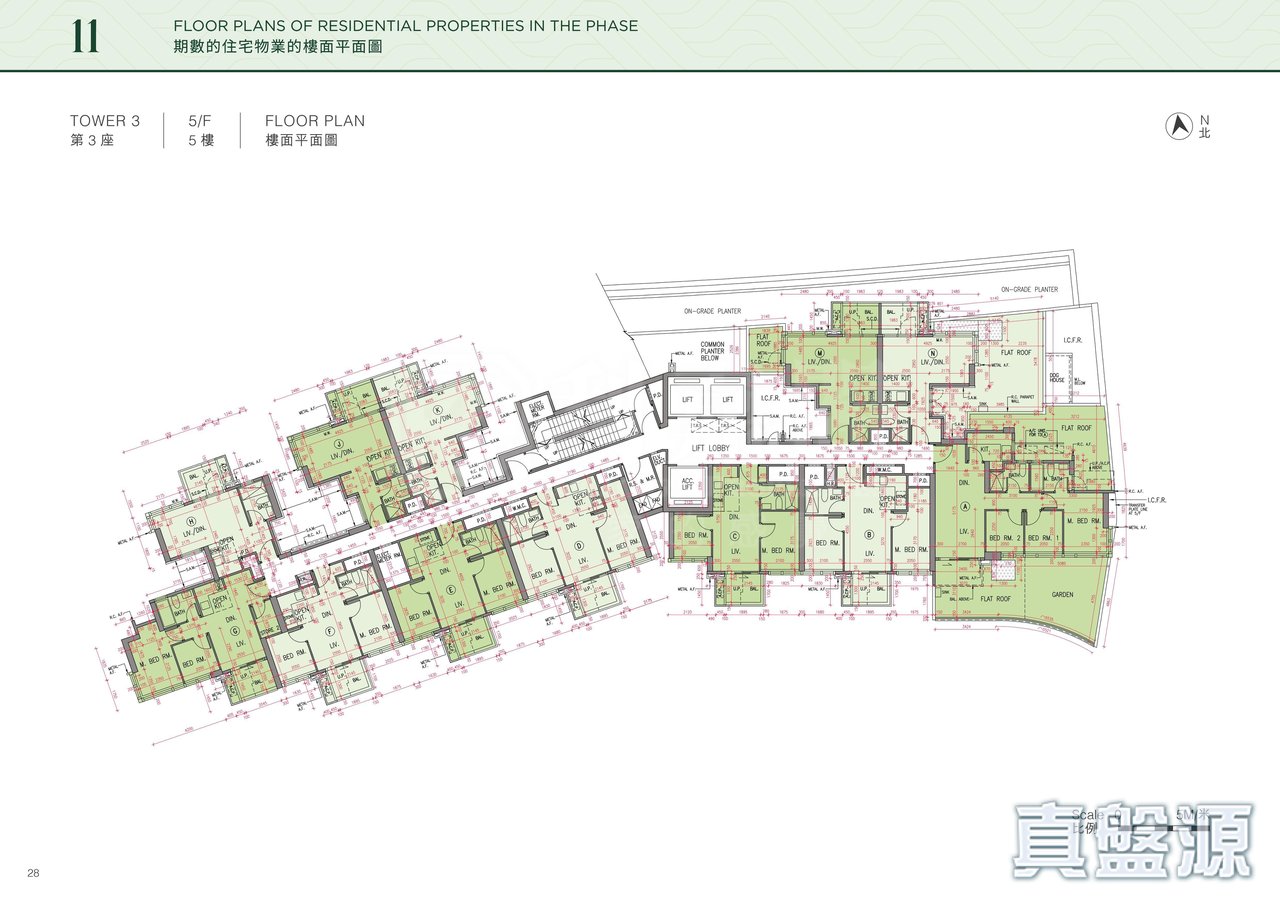Click the "第3座" label

(x=92, y=141)
